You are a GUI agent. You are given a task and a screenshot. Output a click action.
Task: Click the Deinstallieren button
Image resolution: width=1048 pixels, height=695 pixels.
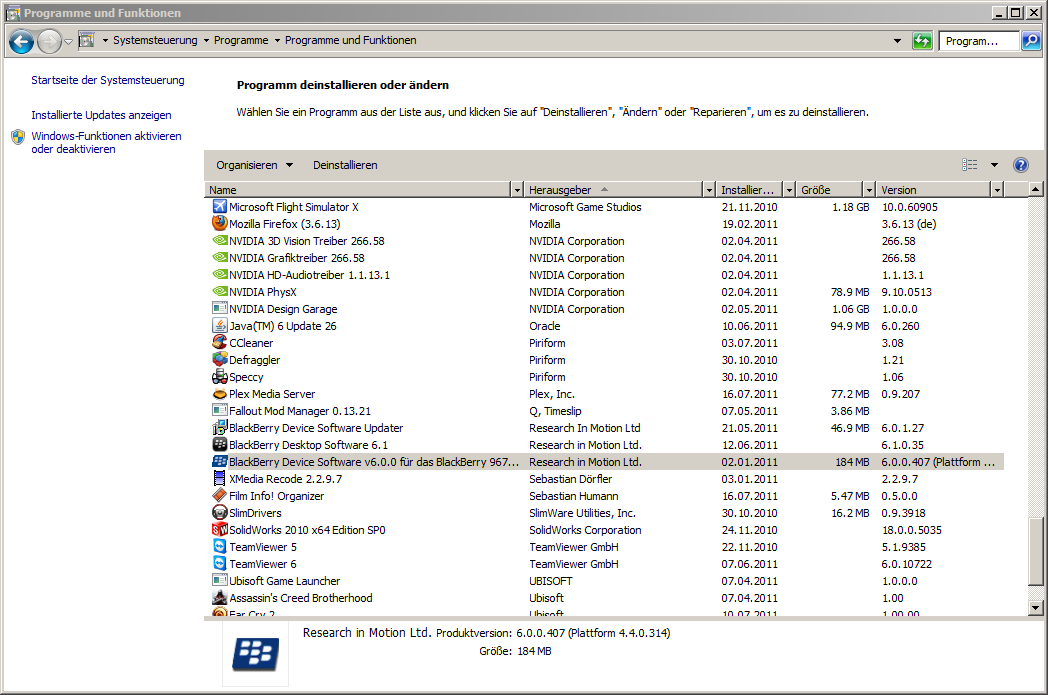point(345,165)
